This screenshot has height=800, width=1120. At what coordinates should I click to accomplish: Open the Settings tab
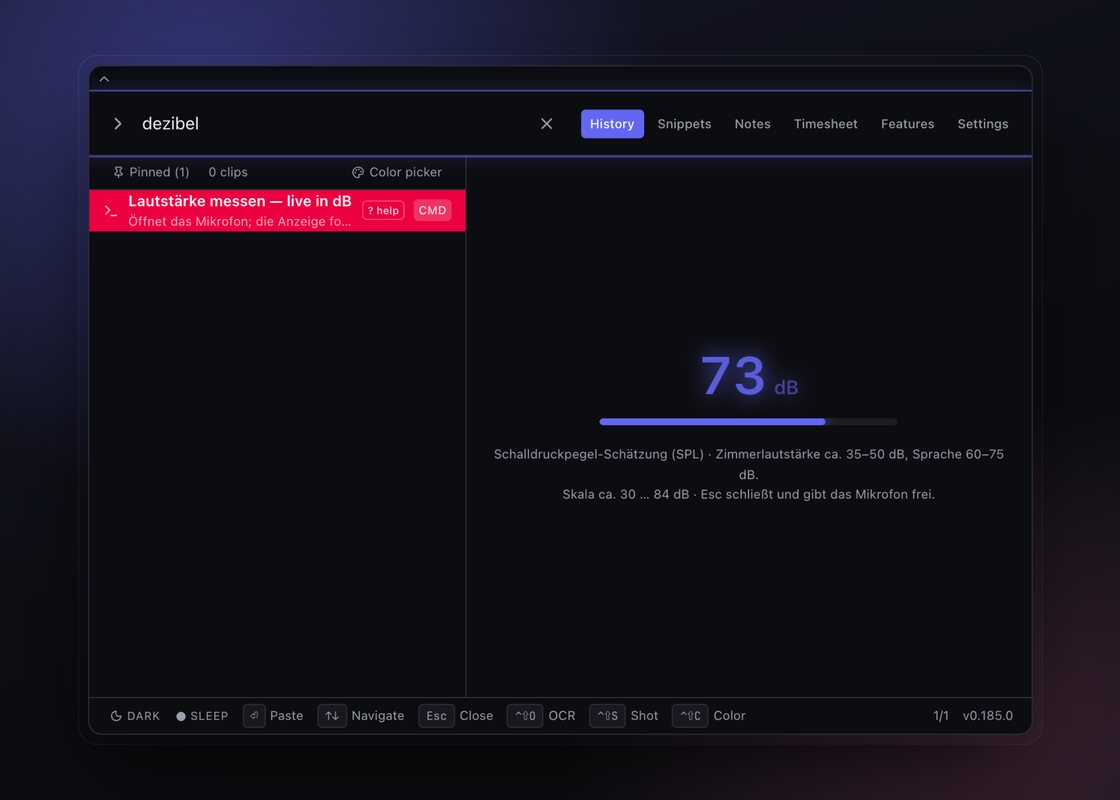(983, 124)
